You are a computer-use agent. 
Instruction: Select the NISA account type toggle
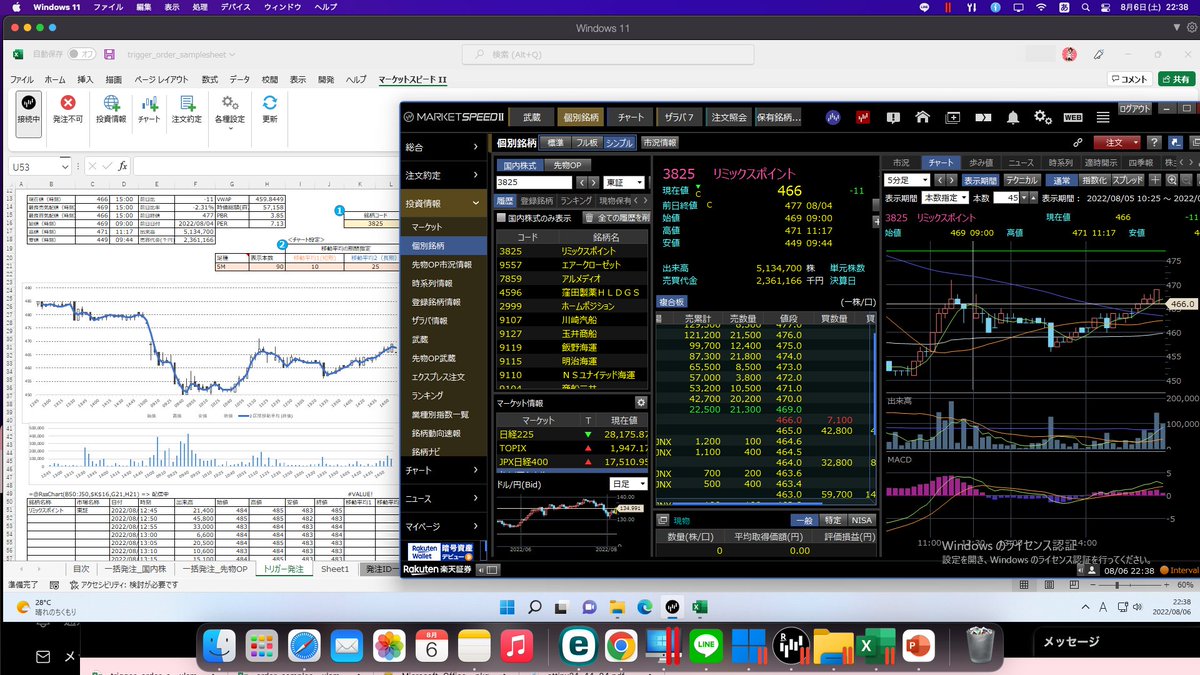[861, 520]
